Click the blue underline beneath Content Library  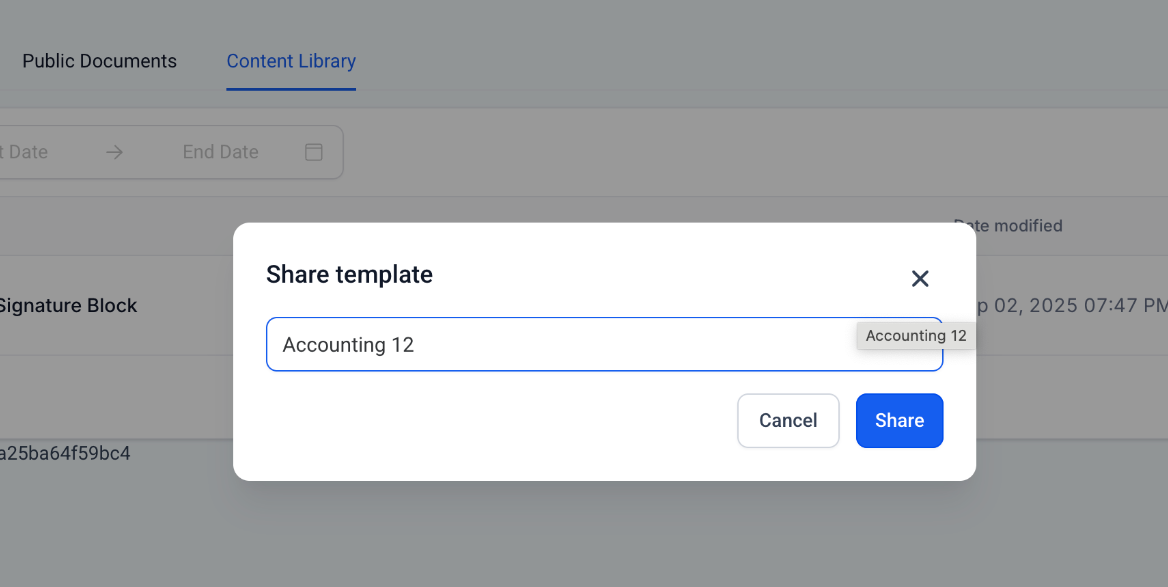click(x=291, y=89)
